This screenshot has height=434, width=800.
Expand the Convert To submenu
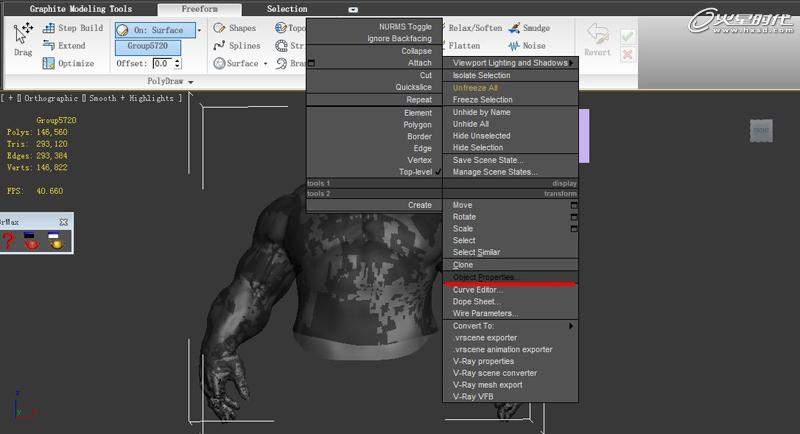point(571,326)
